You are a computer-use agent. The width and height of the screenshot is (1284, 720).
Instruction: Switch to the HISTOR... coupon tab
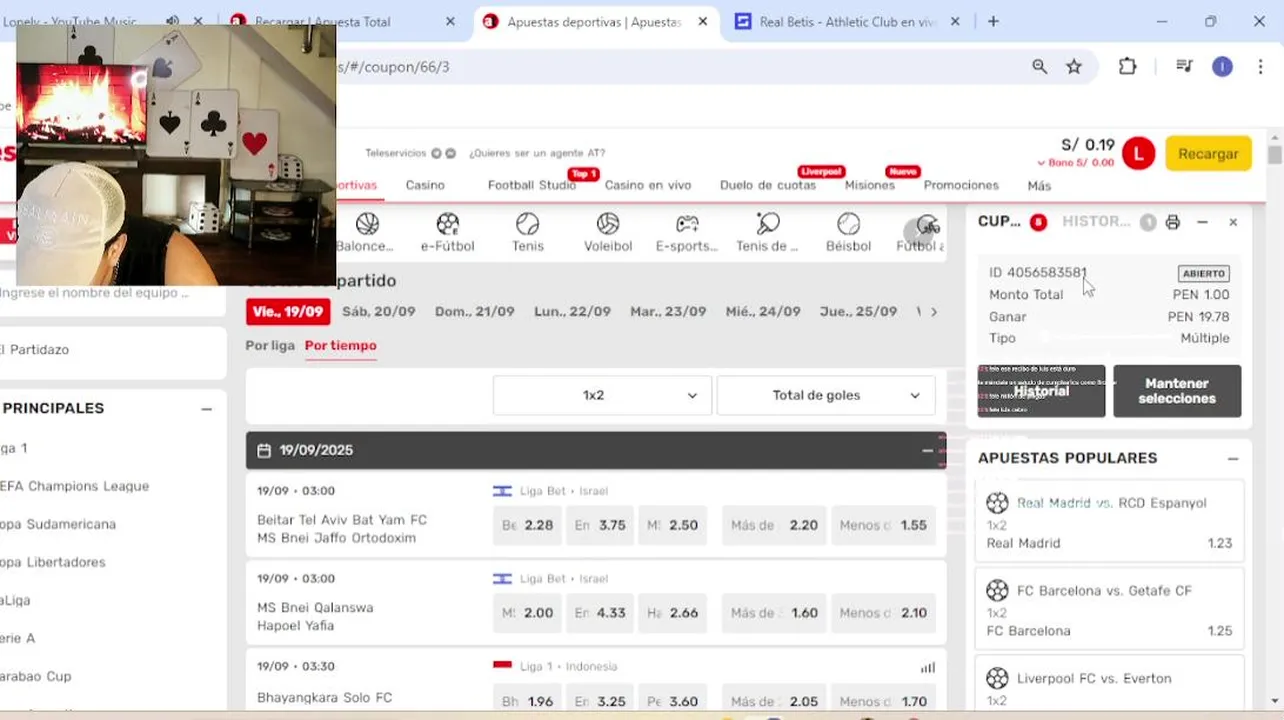pos(1096,221)
